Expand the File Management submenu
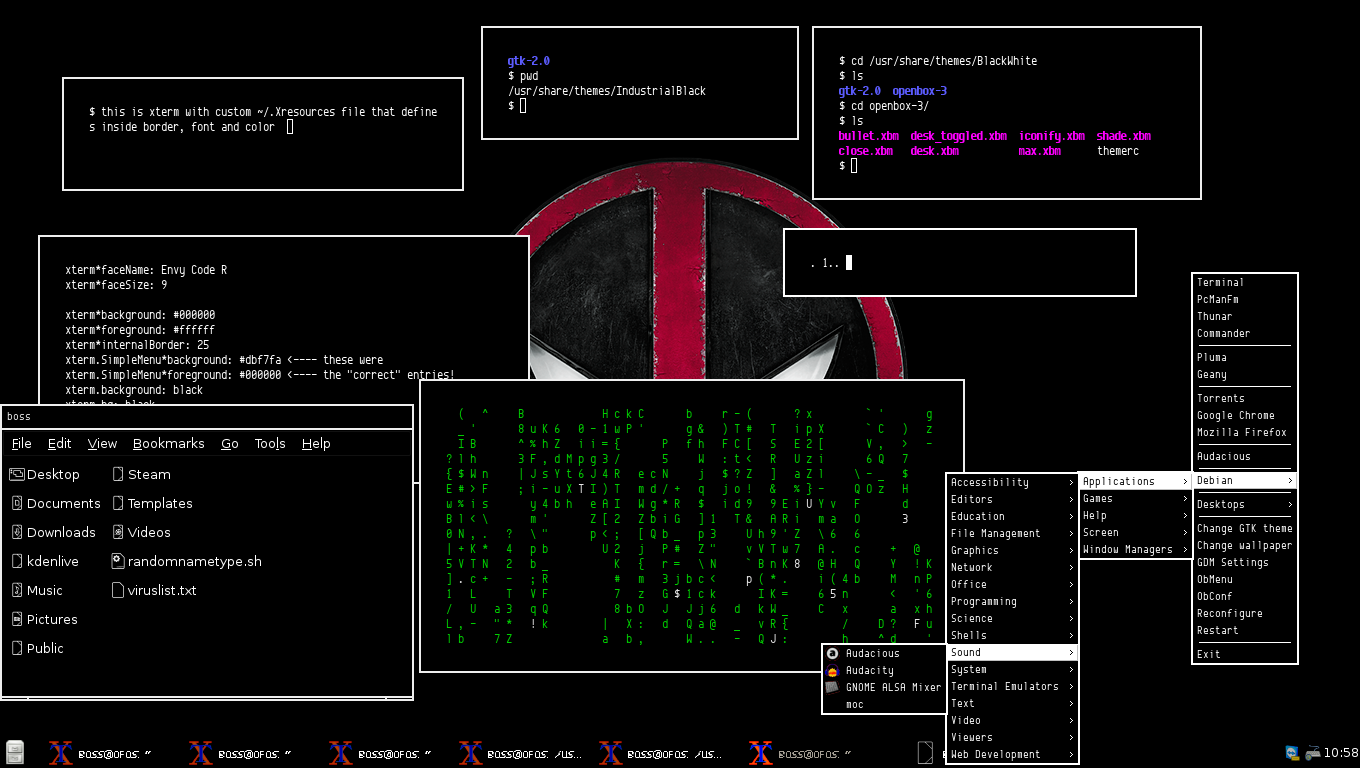 [1012, 533]
